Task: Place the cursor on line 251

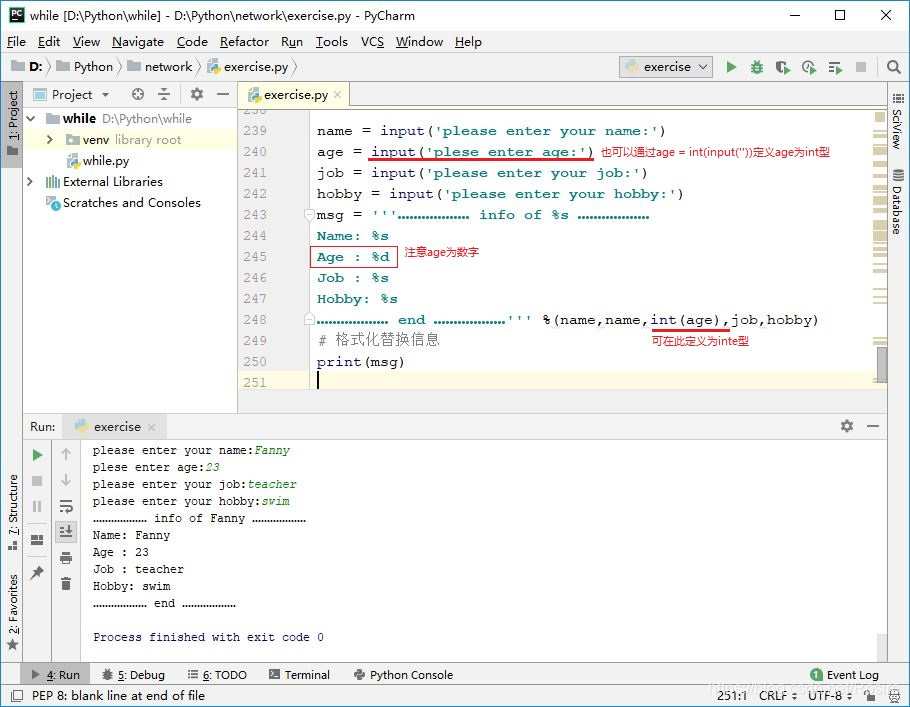Action: coord(592,381)
